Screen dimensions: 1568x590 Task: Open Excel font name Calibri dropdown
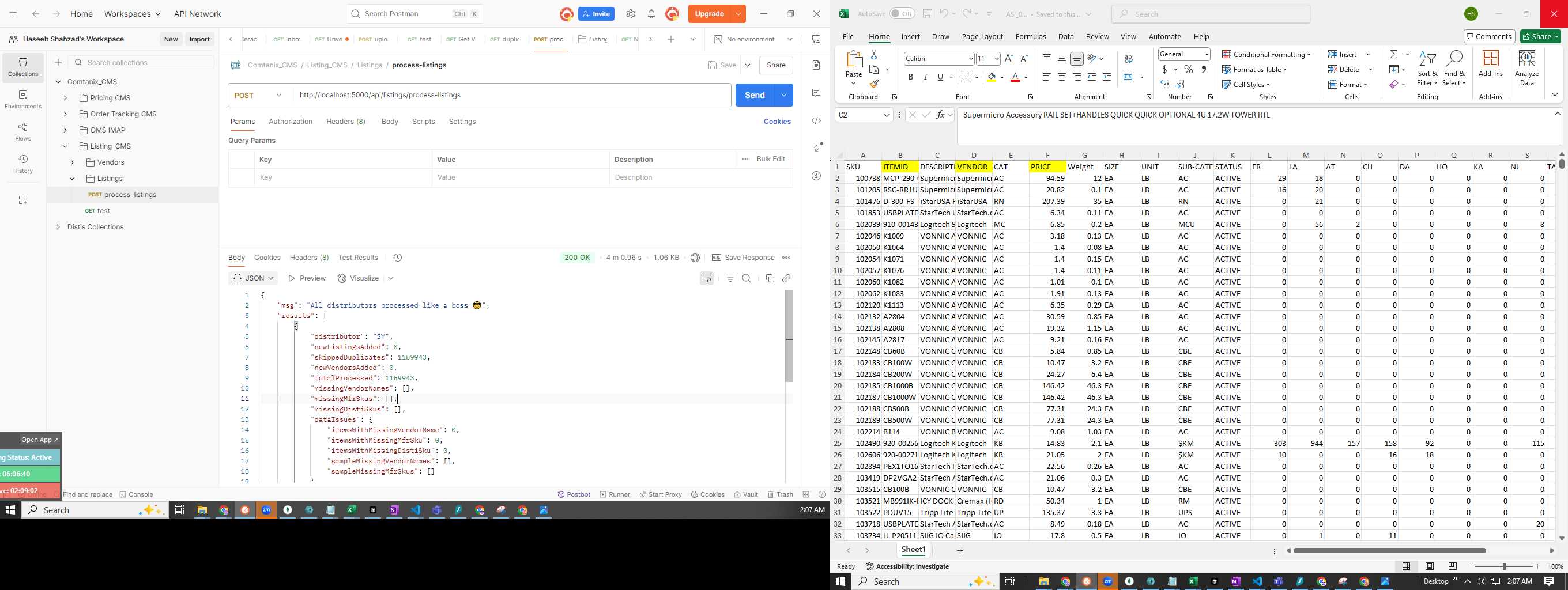coord(970,58)
